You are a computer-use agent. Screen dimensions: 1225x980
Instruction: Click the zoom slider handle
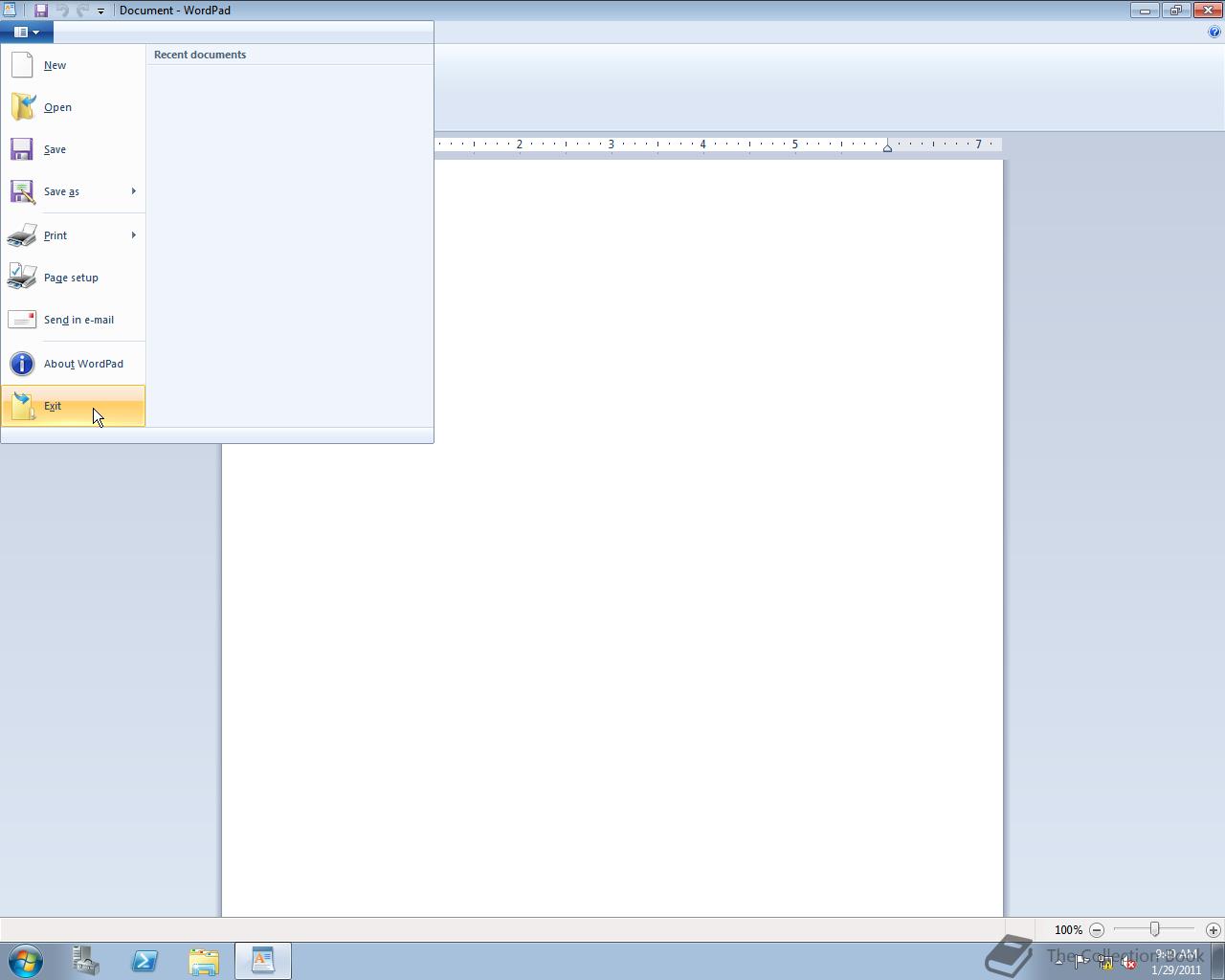[x=1155, y=929]
